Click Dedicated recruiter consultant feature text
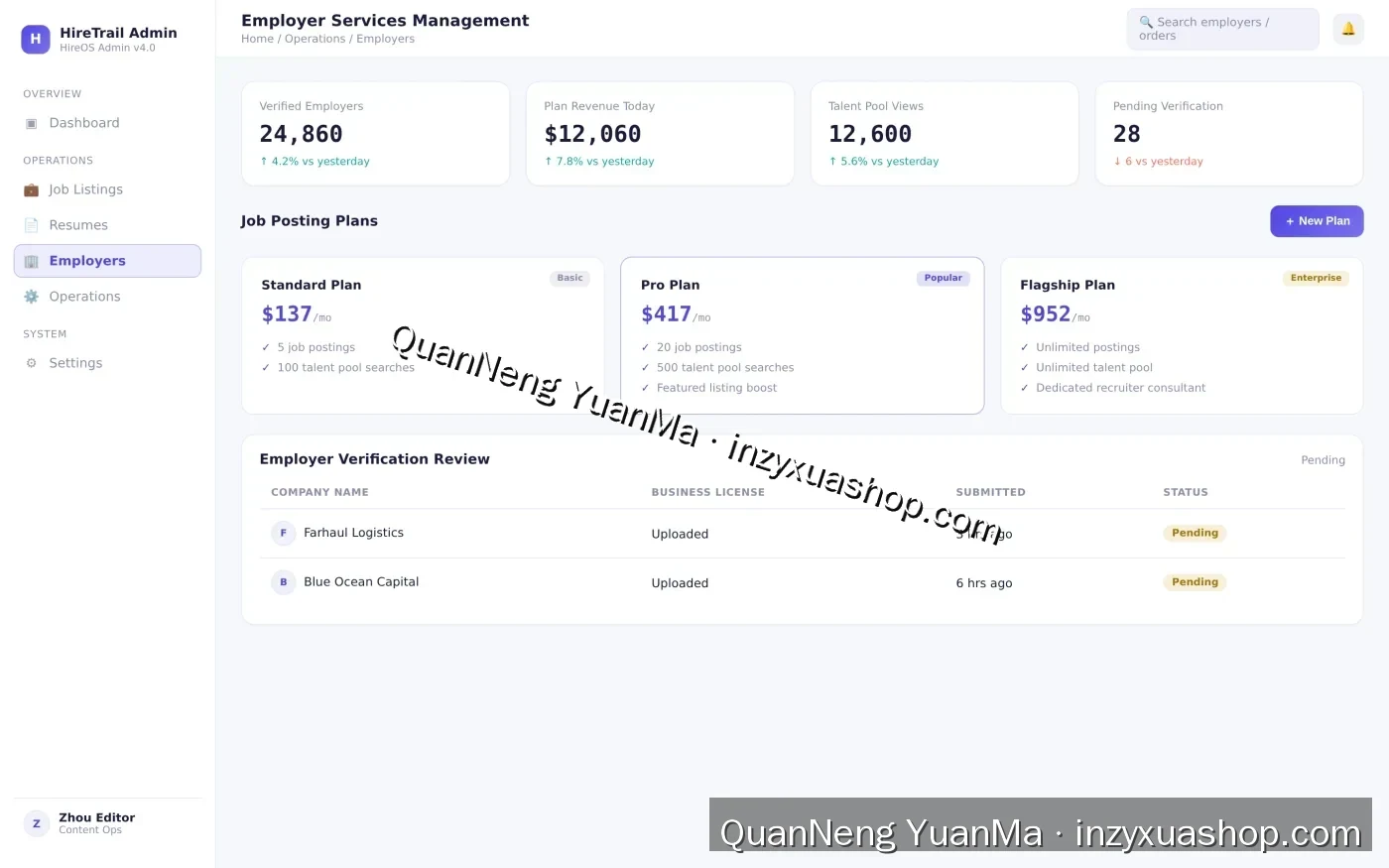 [1121, 388]
